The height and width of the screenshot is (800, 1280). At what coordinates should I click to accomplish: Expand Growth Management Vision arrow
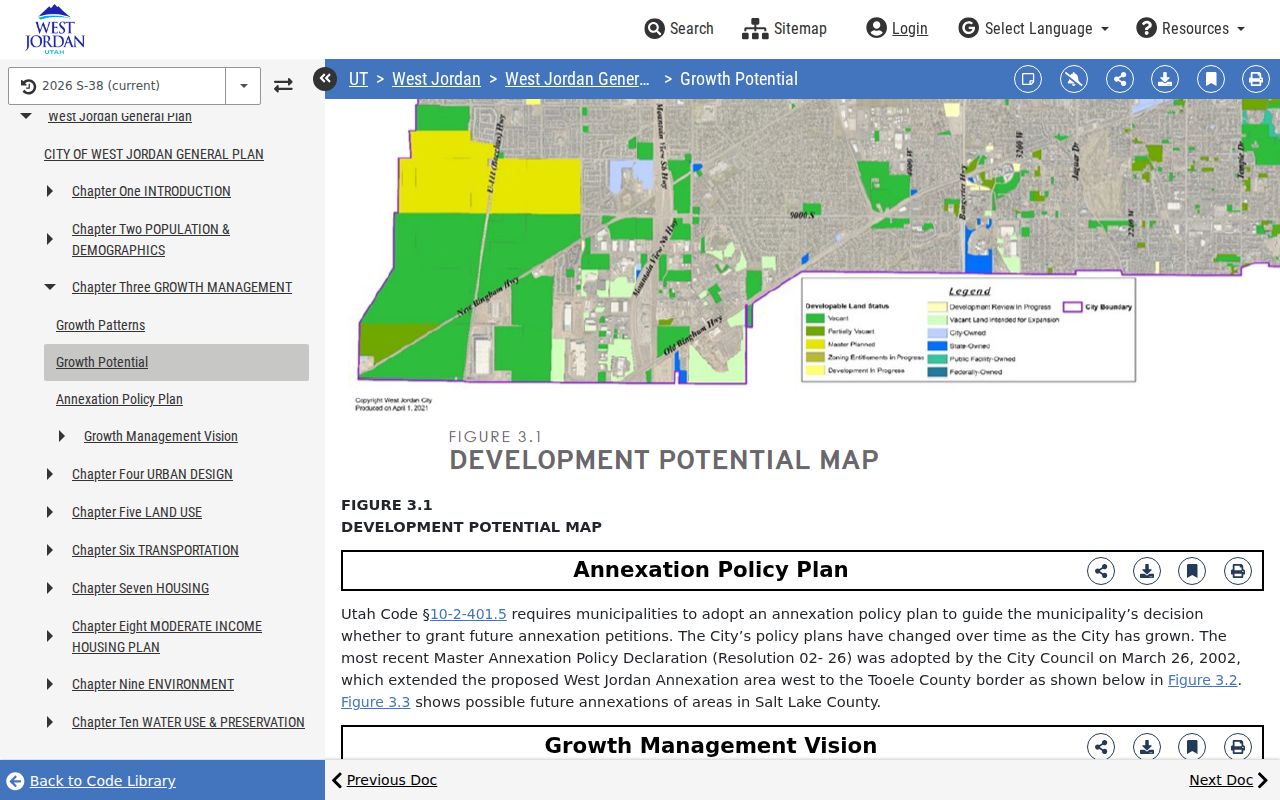coord(62,436)
